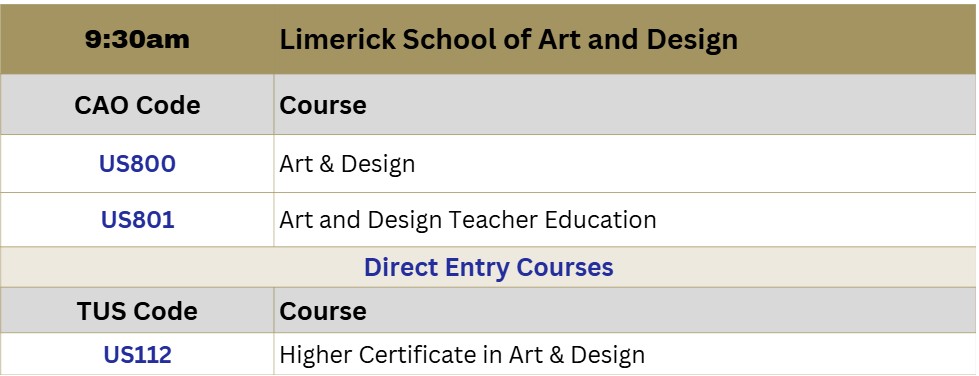Select the Direct Entry Courses heading

[488, 267]
